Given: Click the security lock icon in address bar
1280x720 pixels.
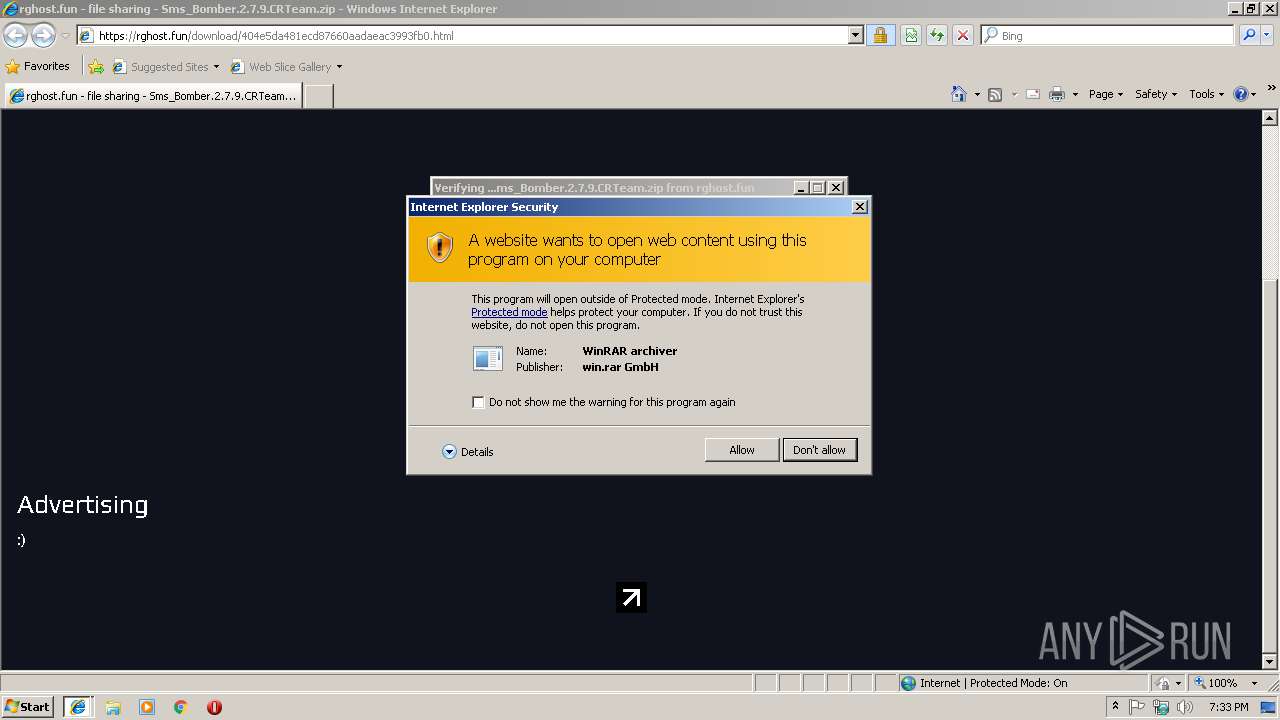Looking at the screenshot, I should pyautogui.click(x=880, y=35).
